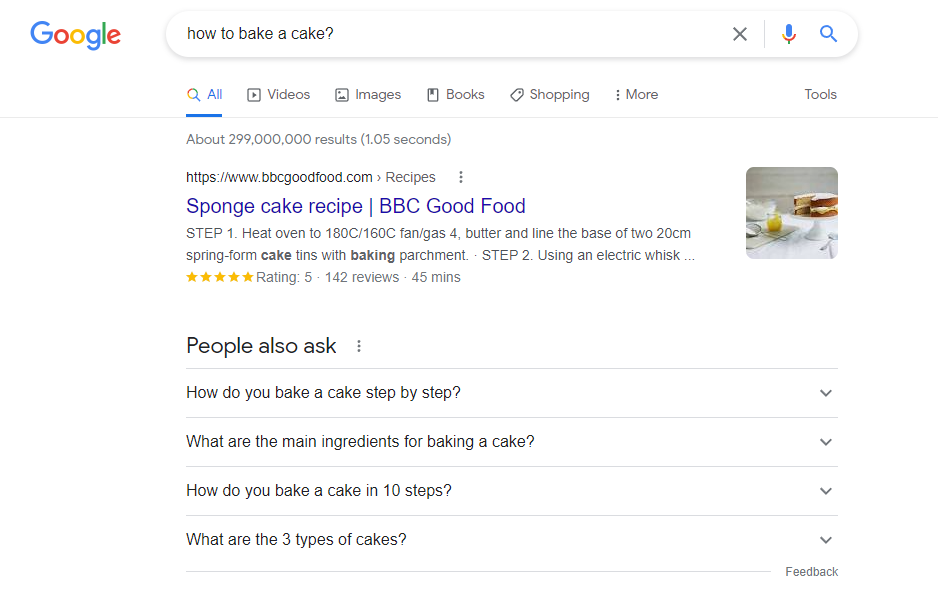The width and height of the screenshot is (938, 609).
Task: Open the More options menu
Action: pos(636,95)
